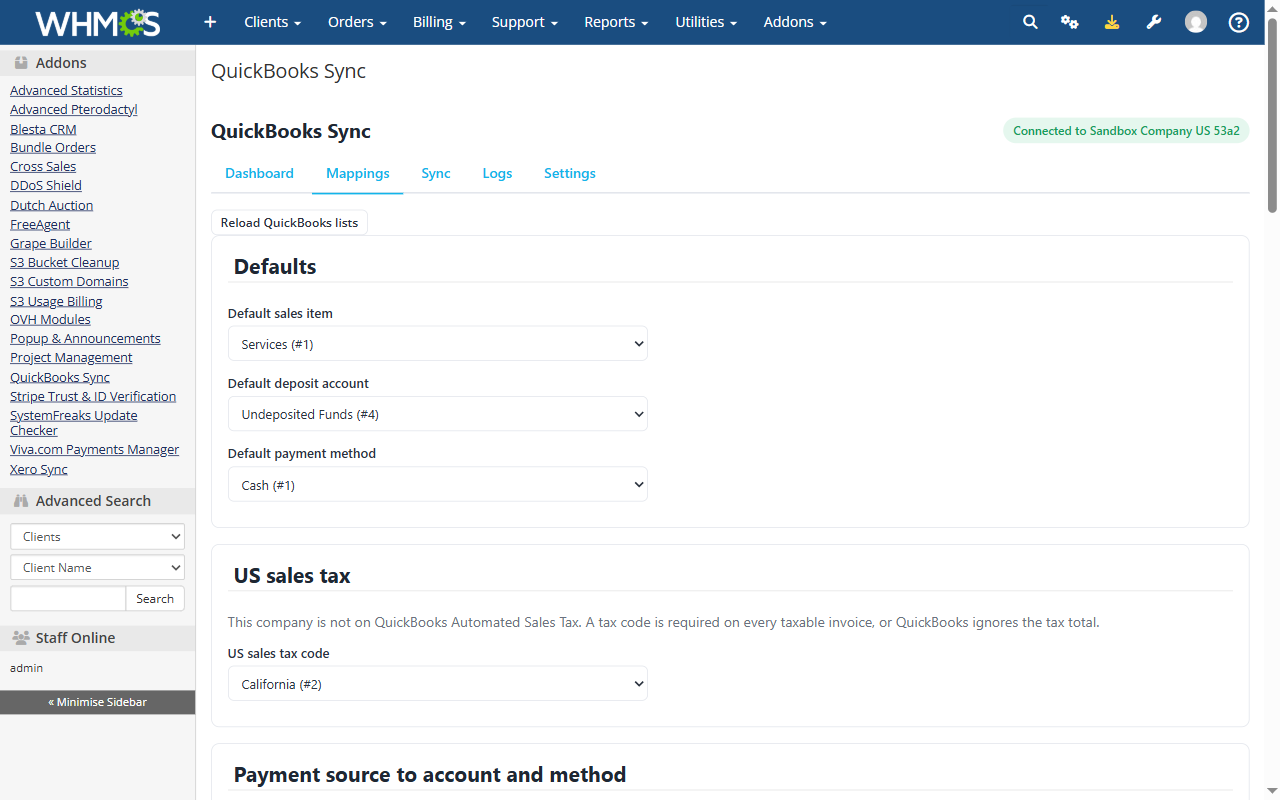Open the help question mark icon
Image resolution: width=1280 pixels, height=800 pixels.
click(x=1239, y=22)
